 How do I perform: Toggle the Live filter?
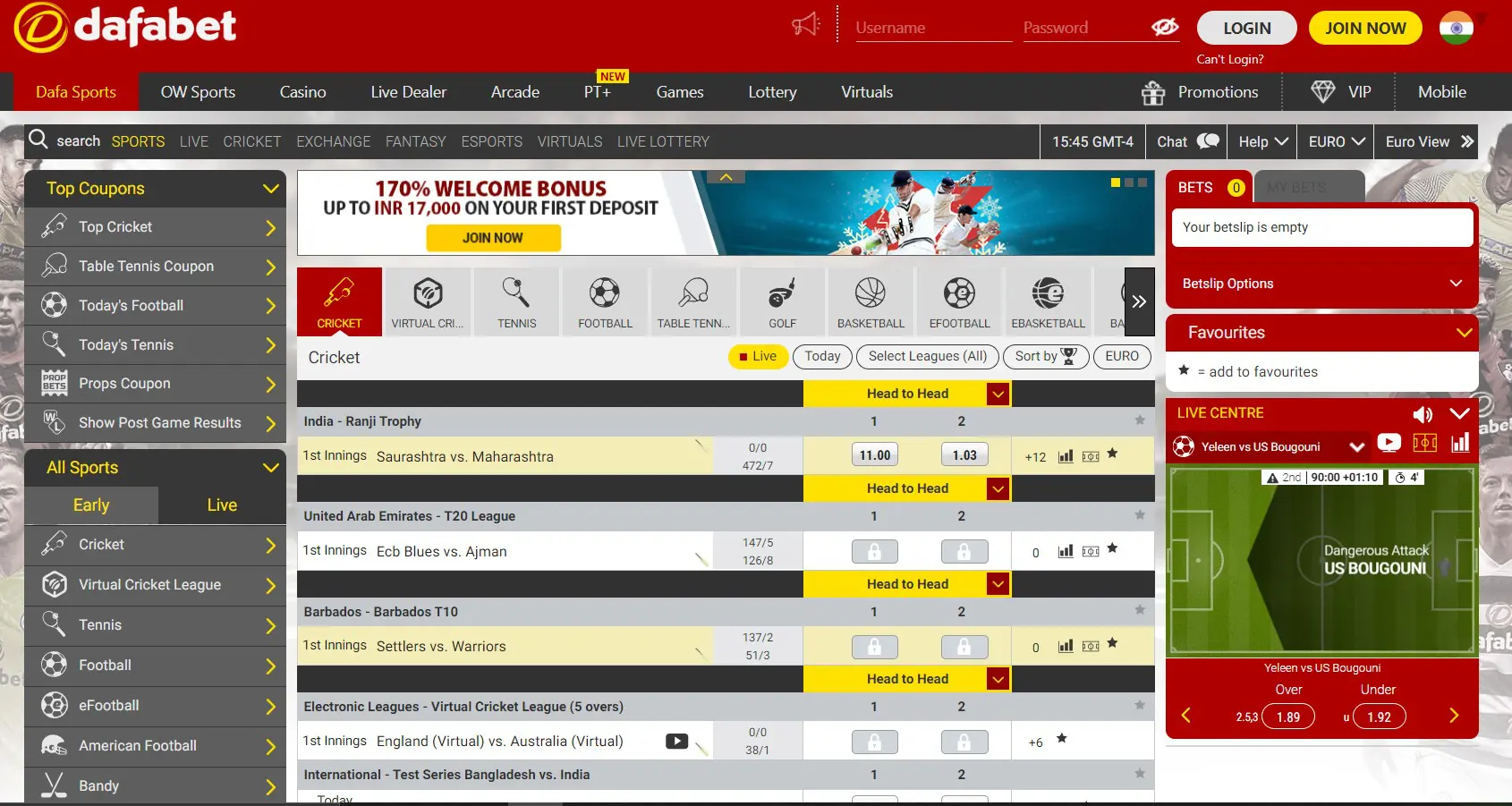click(758, 356)
